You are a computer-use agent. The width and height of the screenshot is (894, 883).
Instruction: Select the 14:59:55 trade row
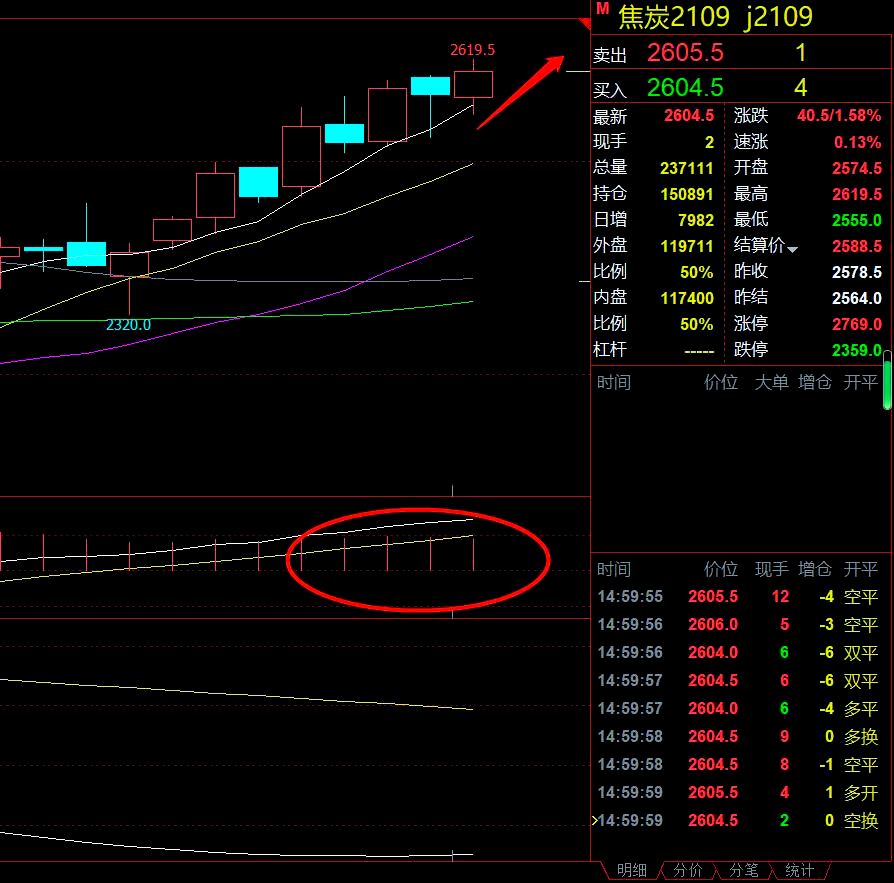tap(738, 597)
